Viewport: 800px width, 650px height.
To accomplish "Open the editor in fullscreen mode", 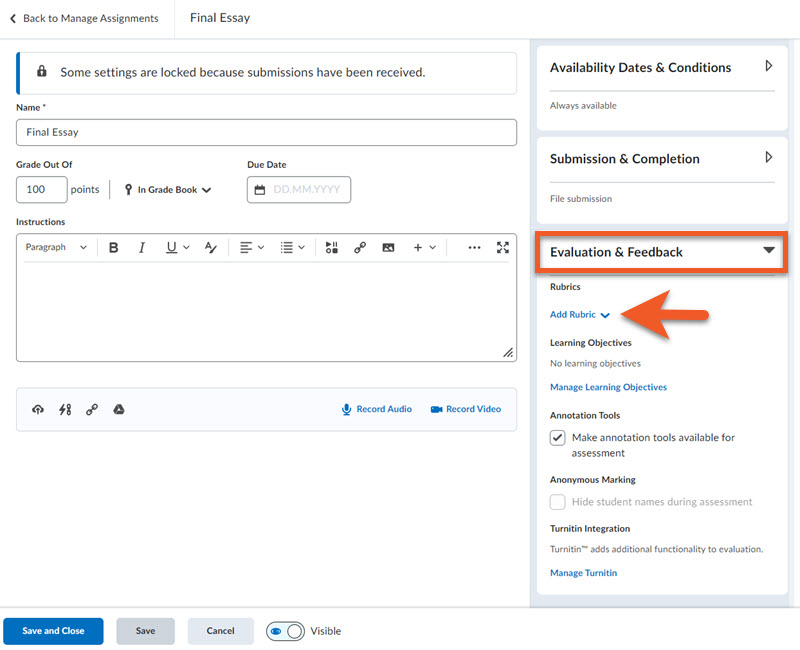I will tap(503, 247).
